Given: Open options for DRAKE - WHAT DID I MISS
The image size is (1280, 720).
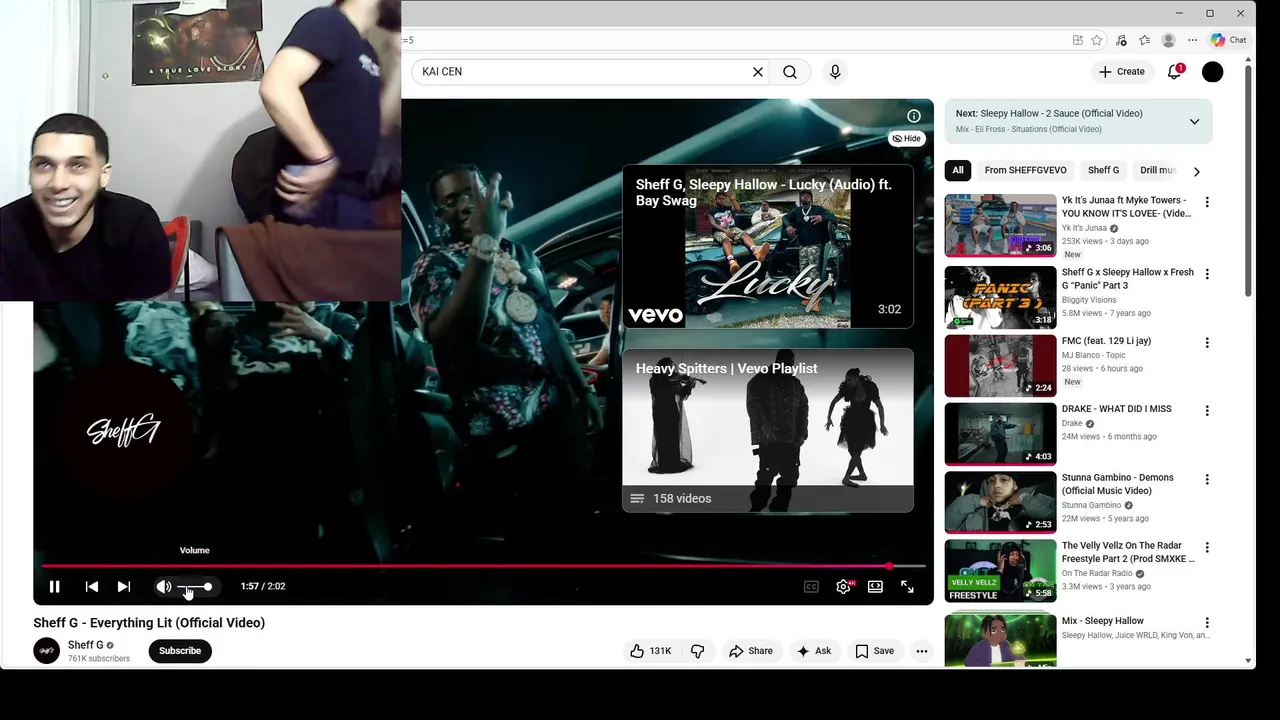Looking at the screenshot, I should 1207,411.
